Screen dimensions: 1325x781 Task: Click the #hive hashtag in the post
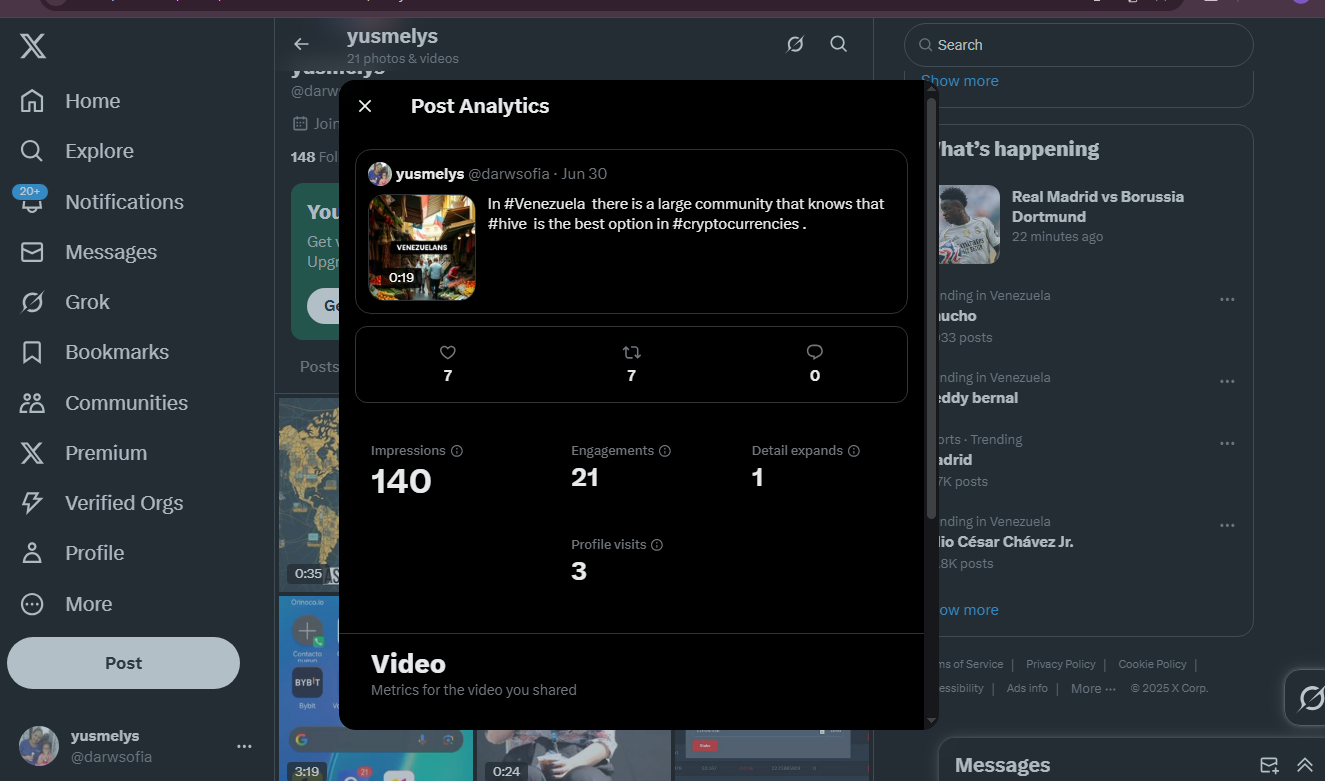tap(508, 224)
